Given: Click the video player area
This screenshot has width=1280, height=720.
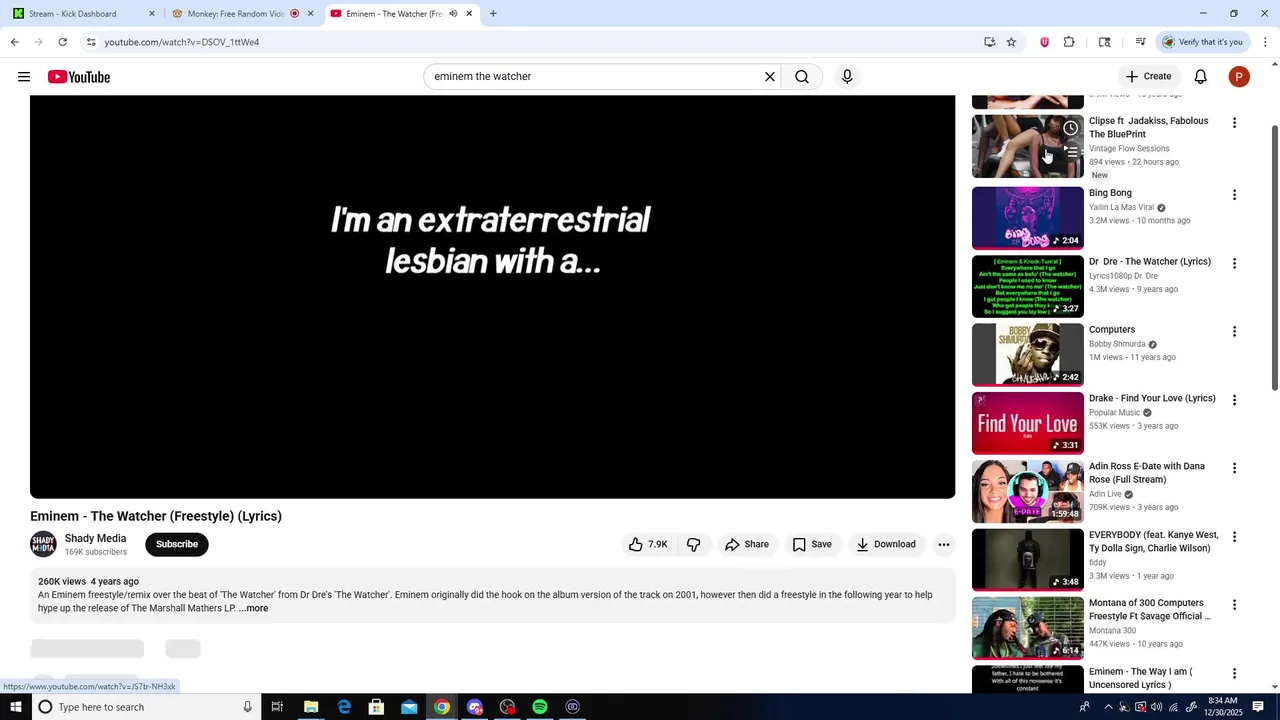Looking at the screenshot, I should [492, 296].
